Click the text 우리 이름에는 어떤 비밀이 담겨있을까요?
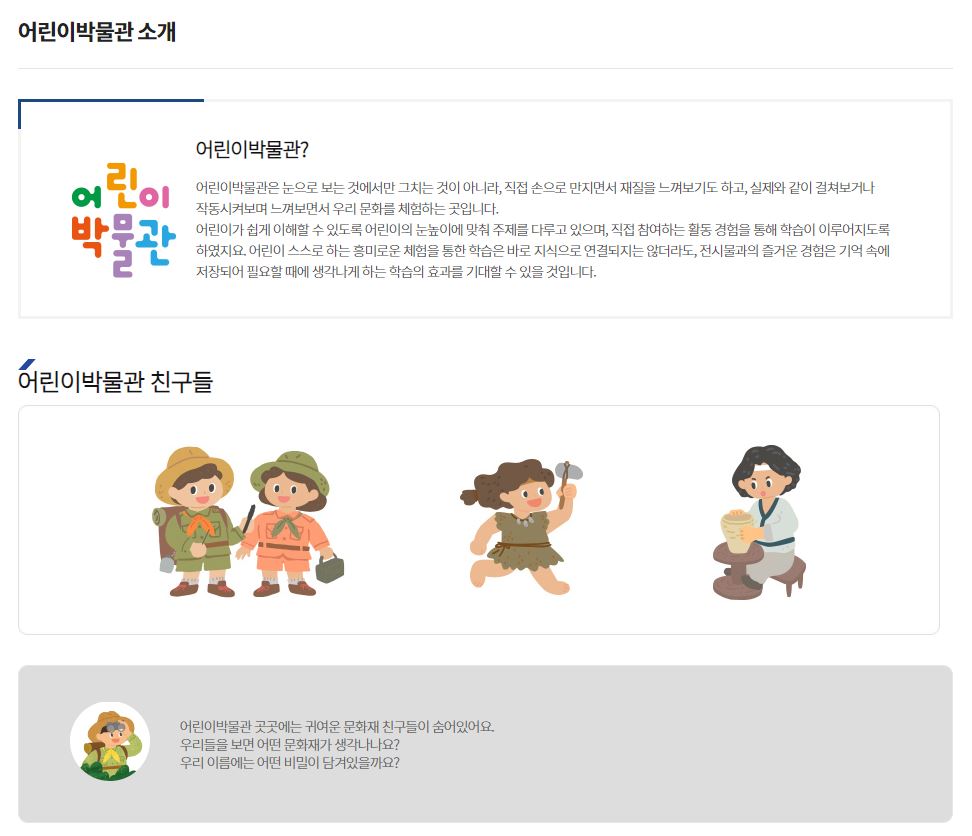Image resolution: width=972 pixels, height=836 pixels. coord(289,762)
